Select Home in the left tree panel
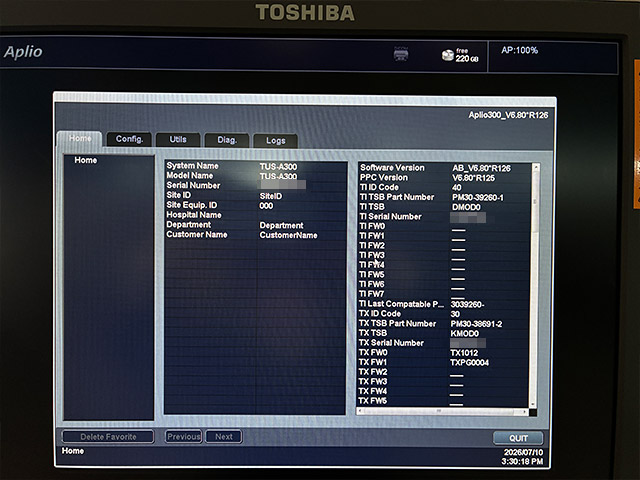 point(86,160)
